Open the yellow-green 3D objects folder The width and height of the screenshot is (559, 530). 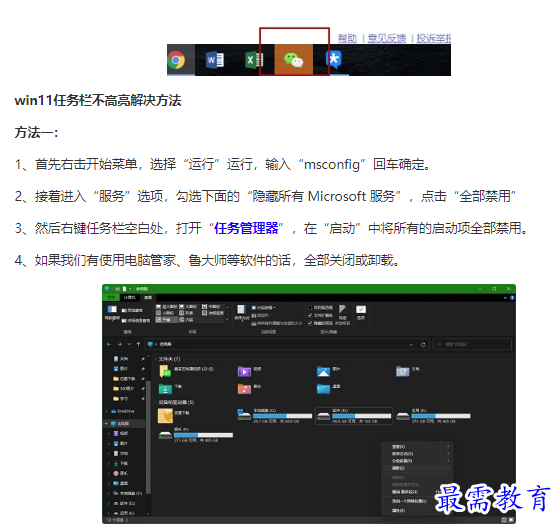coord(165,371)
